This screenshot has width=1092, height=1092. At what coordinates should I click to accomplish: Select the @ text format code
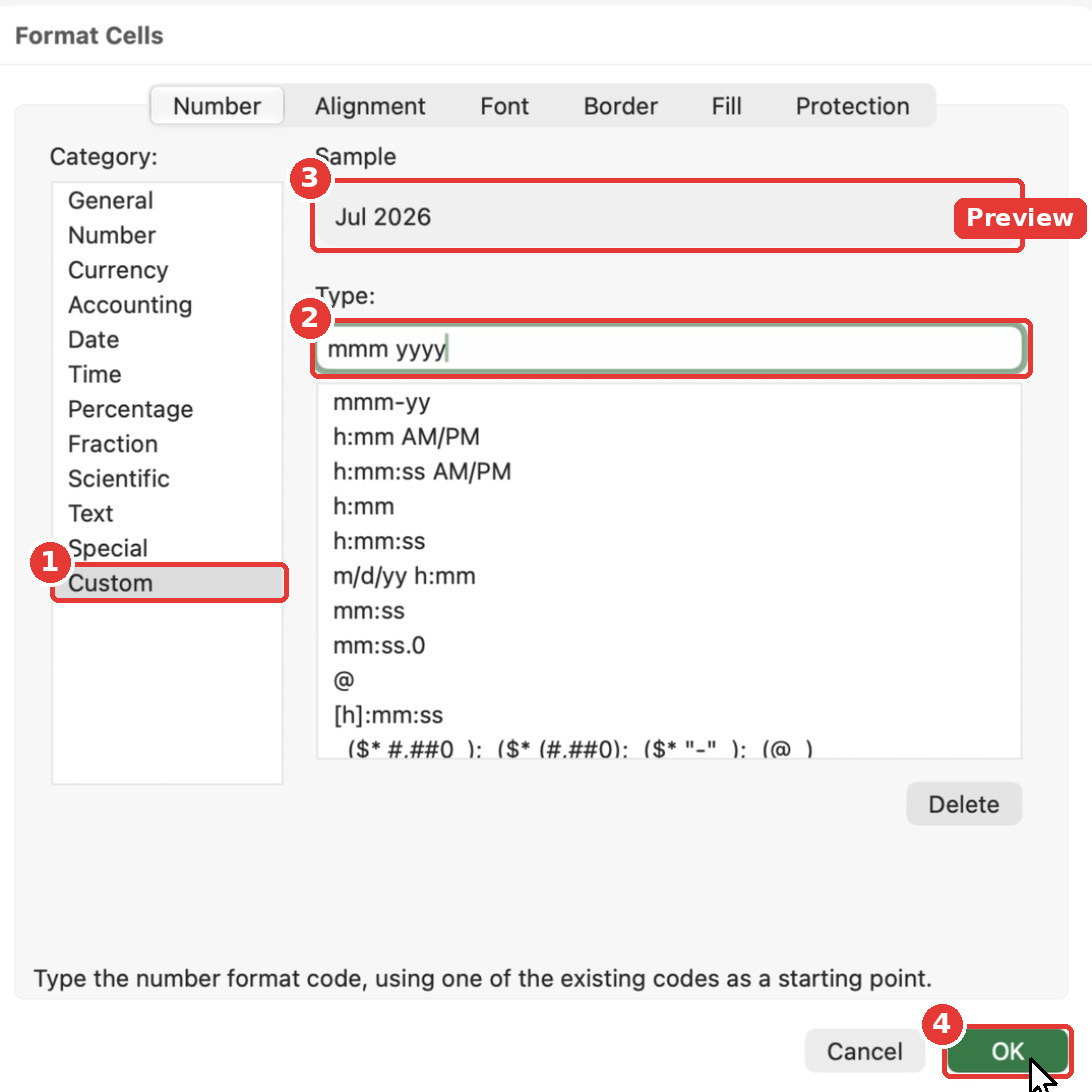(669, 681)
